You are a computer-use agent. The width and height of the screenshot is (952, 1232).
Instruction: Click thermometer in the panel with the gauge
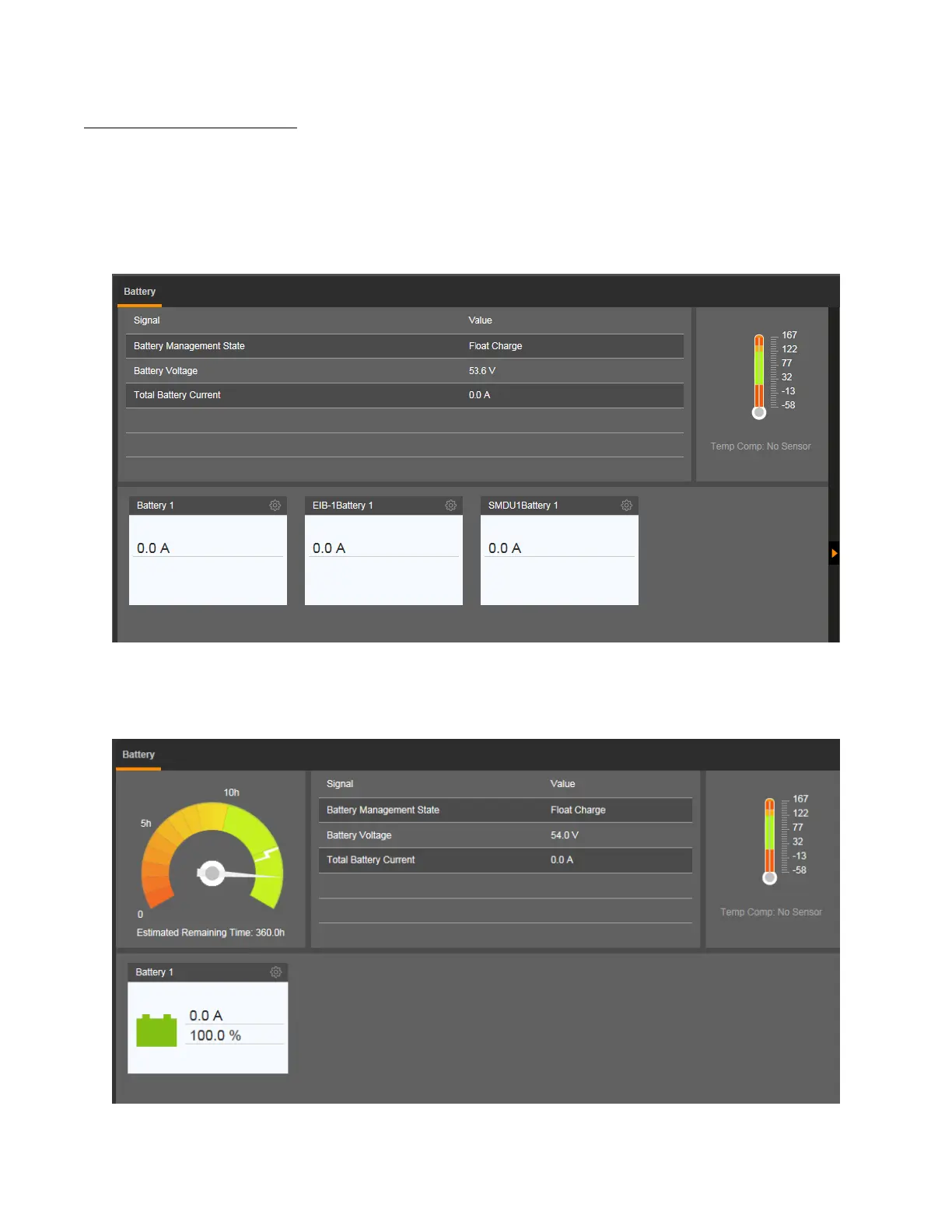(x=770, y=841)
